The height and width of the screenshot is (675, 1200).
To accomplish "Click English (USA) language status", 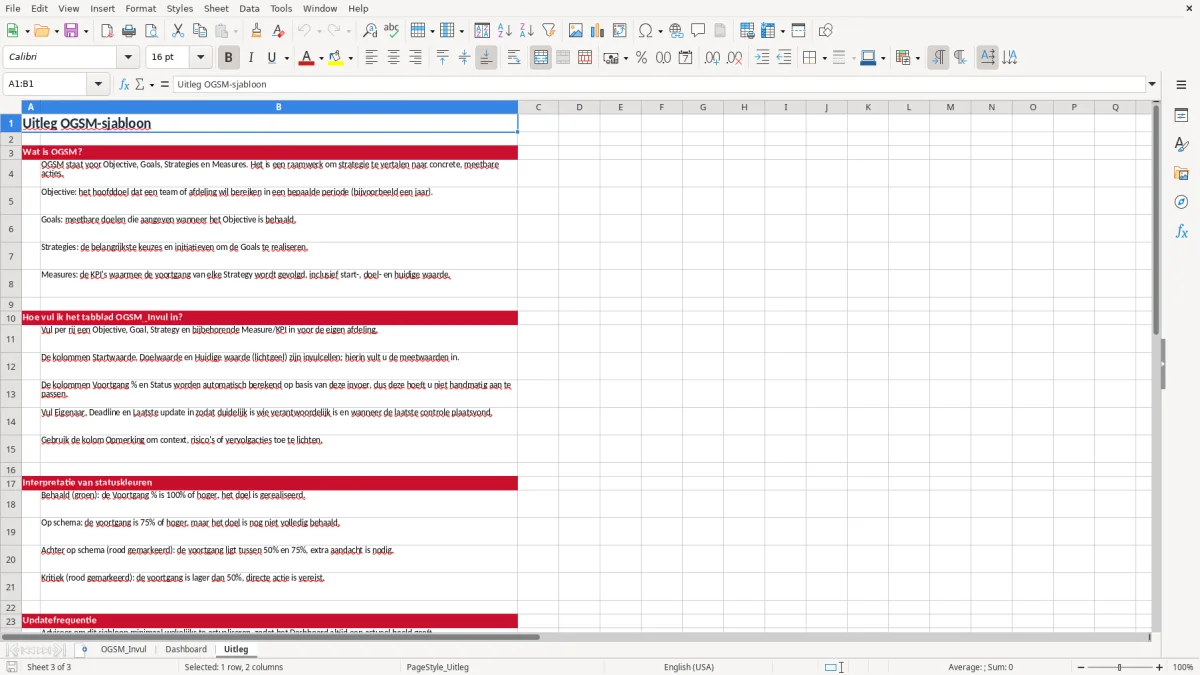I will click(689, 667).
